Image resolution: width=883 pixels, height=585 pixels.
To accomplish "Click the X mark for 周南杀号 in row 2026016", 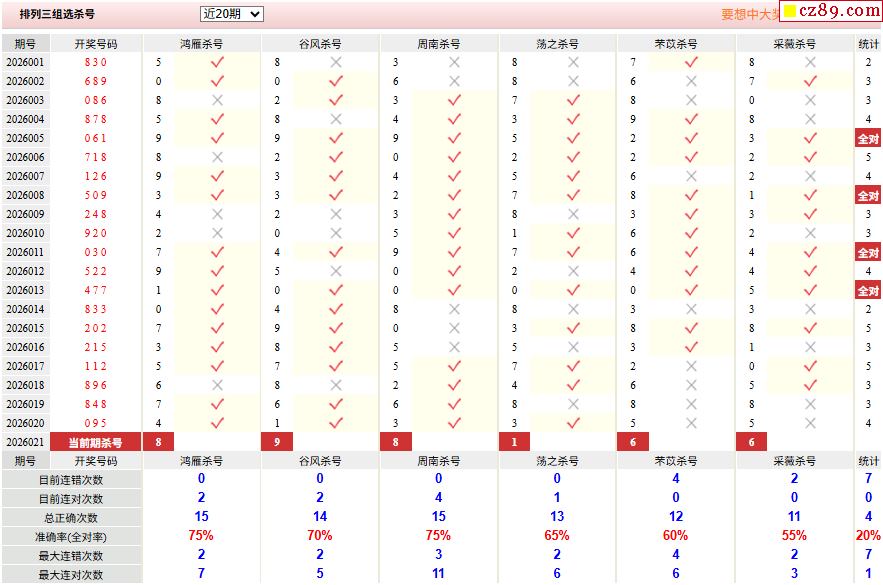I will pos(454,347).
